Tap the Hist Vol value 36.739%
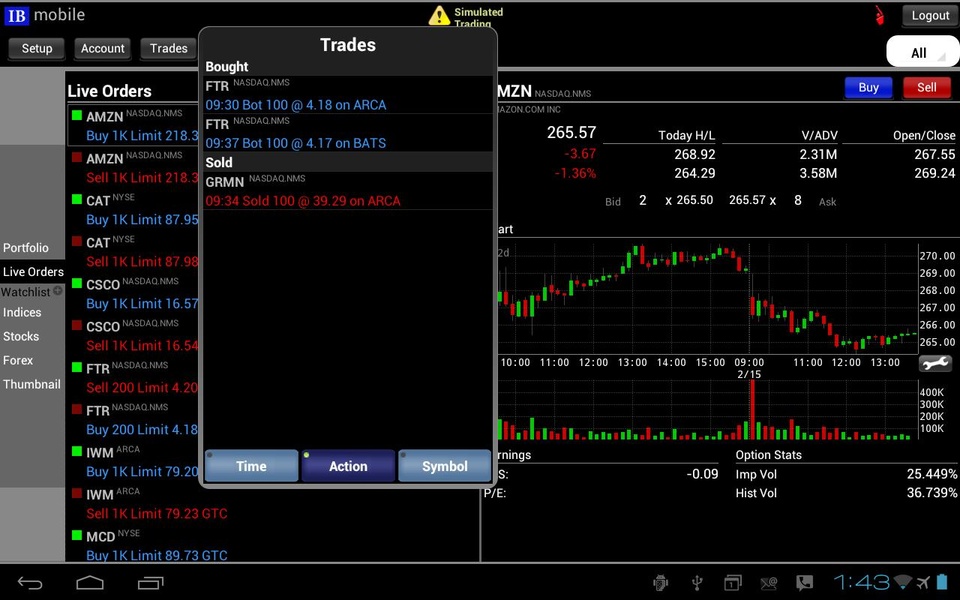Viewport: 960px width, 600px height. (x=932, y=493)
